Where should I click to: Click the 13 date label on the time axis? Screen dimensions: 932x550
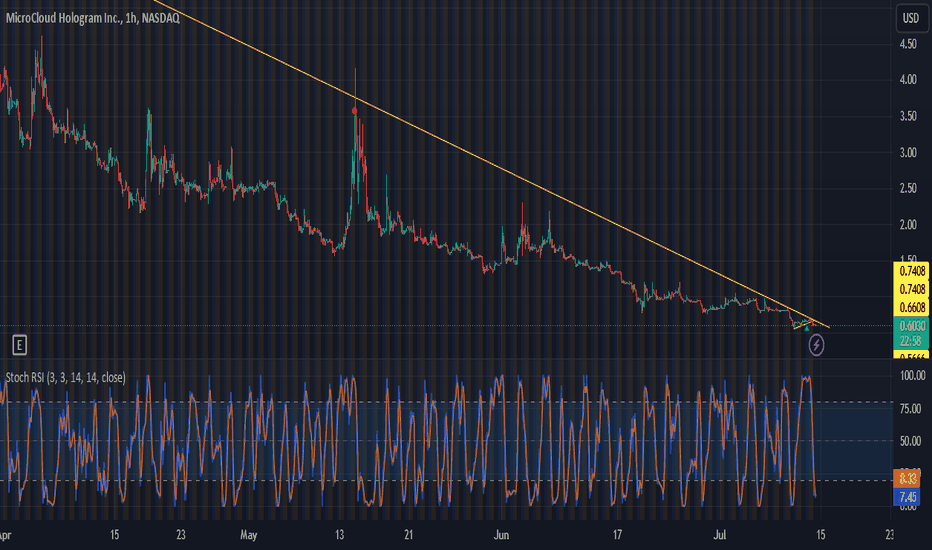(339, 535)
